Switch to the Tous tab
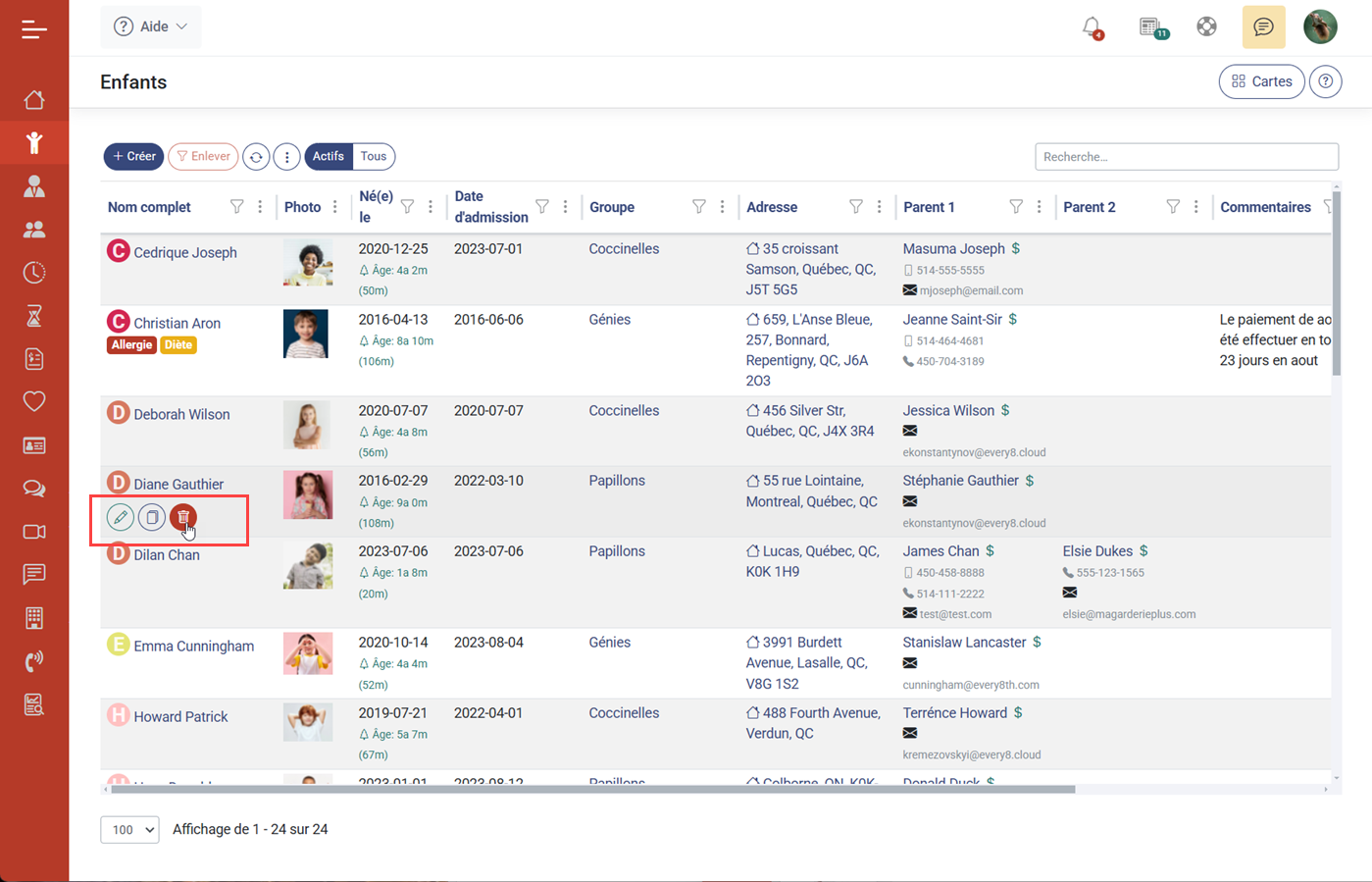The height and width of the screenshot is (882, 1372). pyautogui.click(x=373, y=156)
